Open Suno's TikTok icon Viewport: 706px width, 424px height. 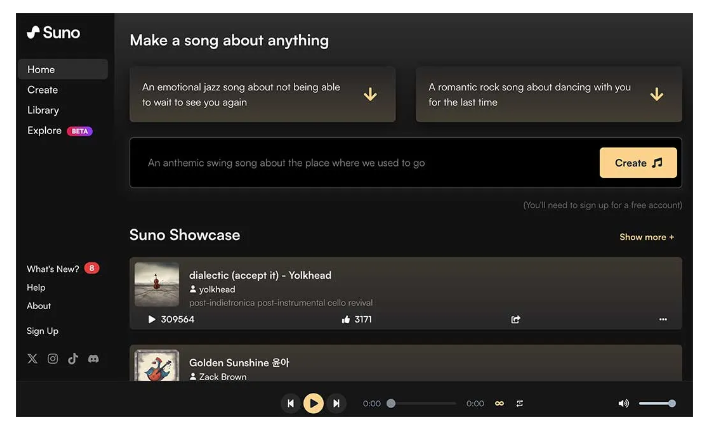(x=73, y=359)
